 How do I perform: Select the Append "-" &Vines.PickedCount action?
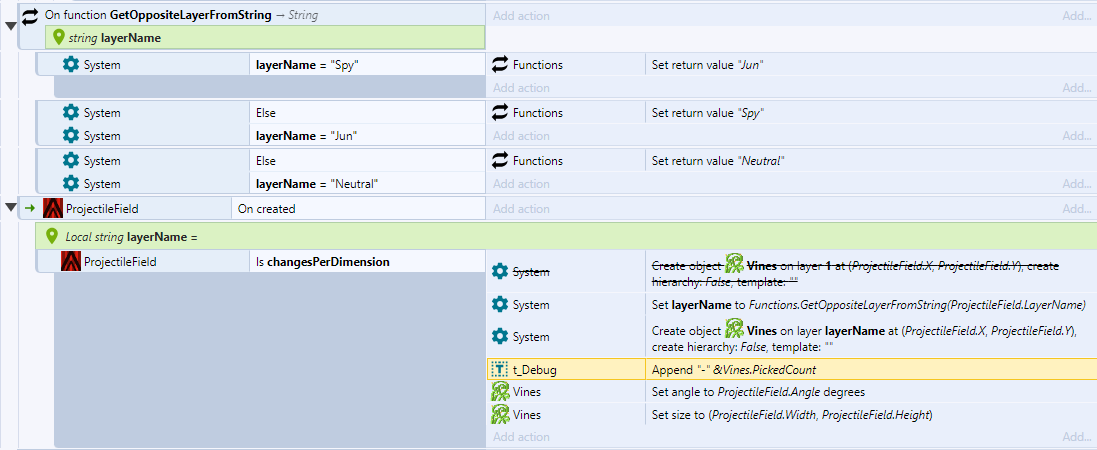pos(870,369)
